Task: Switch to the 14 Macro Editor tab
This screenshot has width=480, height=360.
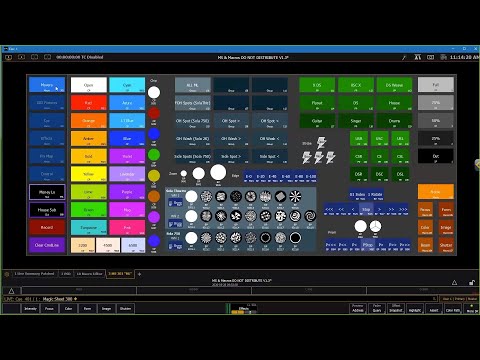Action: (89, 274)
